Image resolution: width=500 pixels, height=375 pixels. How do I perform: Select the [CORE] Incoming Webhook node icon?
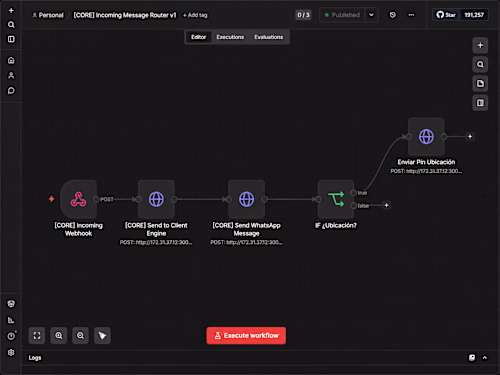[x=78, y=199]
